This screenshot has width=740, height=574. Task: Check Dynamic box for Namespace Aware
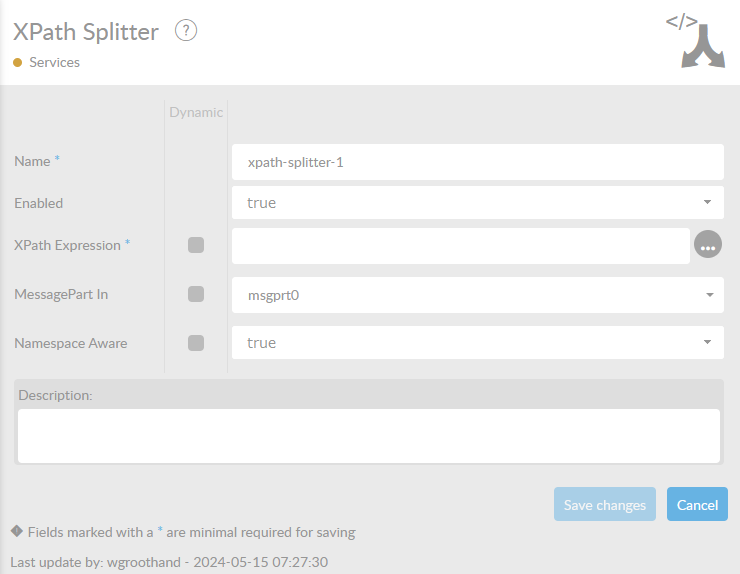(196, 343)
